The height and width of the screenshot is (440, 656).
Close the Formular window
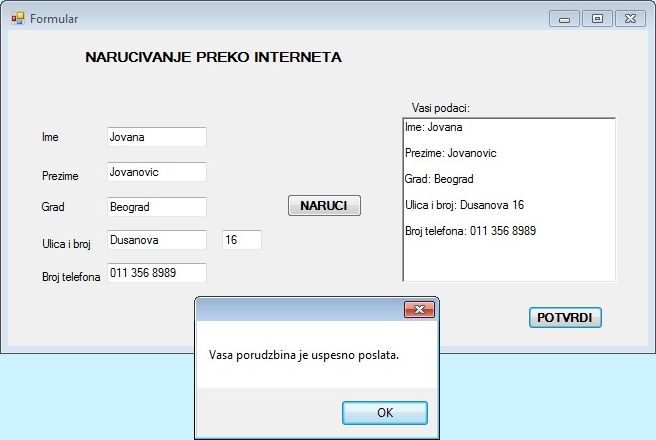(x=629, y=18)
